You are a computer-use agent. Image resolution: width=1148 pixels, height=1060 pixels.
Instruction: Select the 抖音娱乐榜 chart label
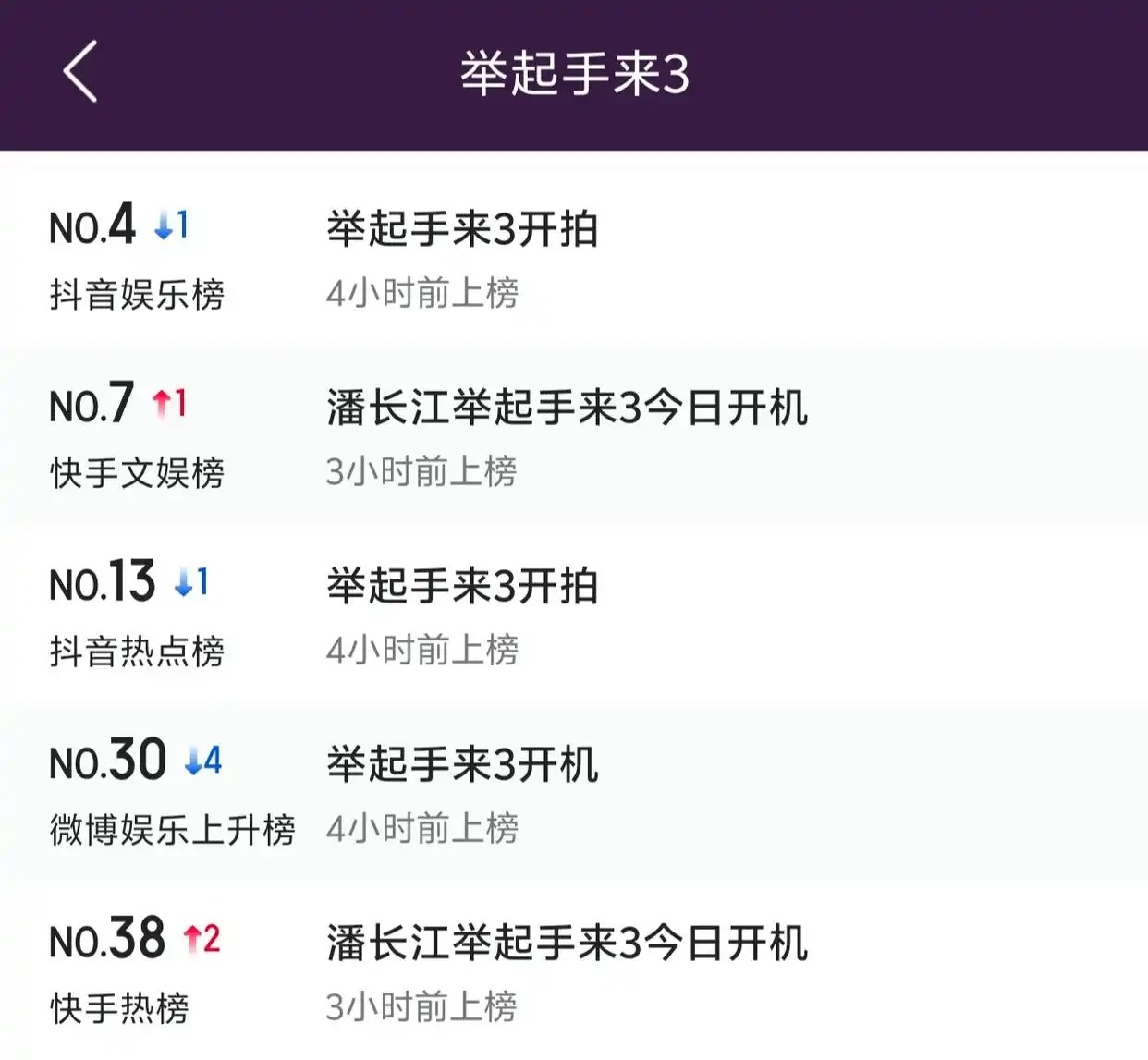click(x=137, y=295)
